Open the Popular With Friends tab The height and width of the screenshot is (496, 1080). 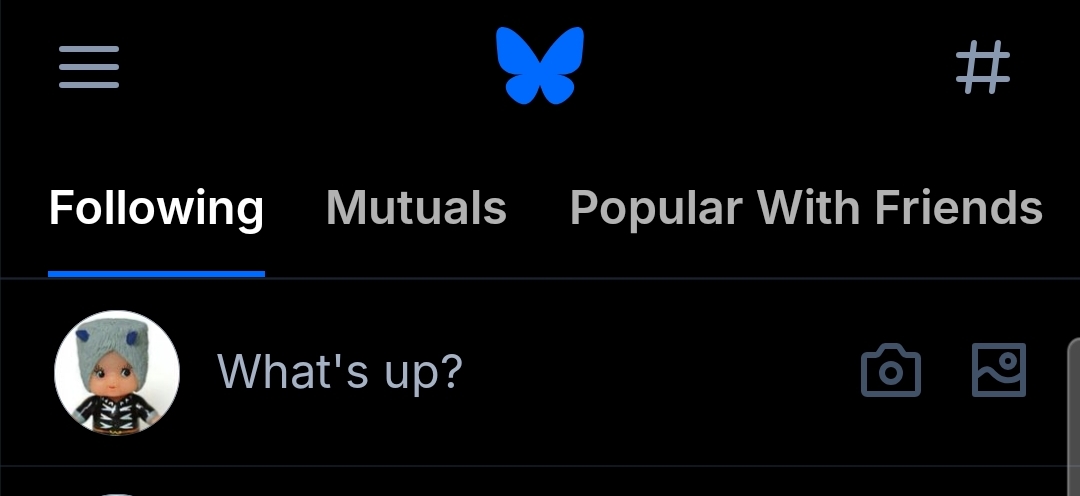click(806, 209)
